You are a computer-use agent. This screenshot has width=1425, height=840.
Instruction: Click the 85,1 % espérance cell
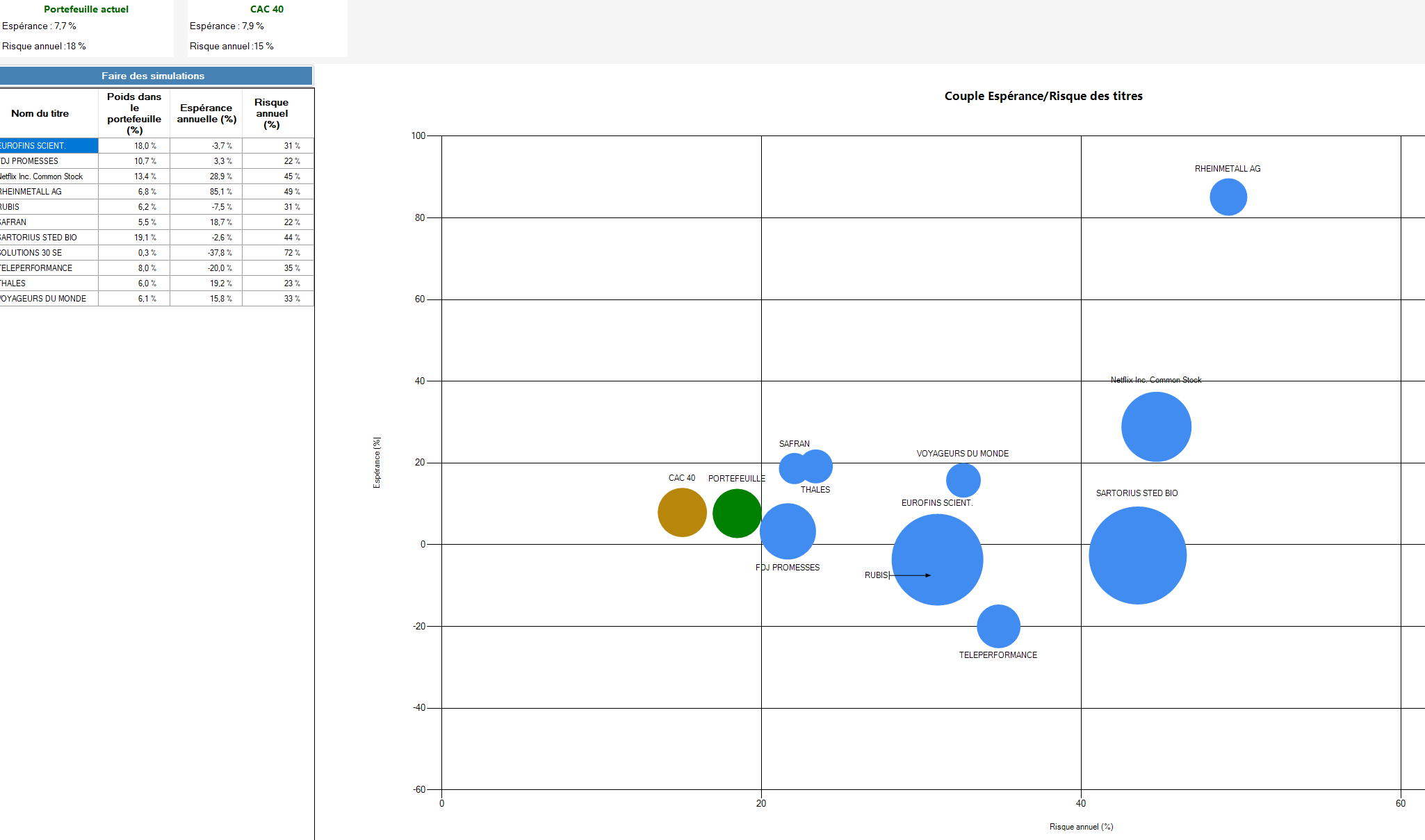(206, 192)
